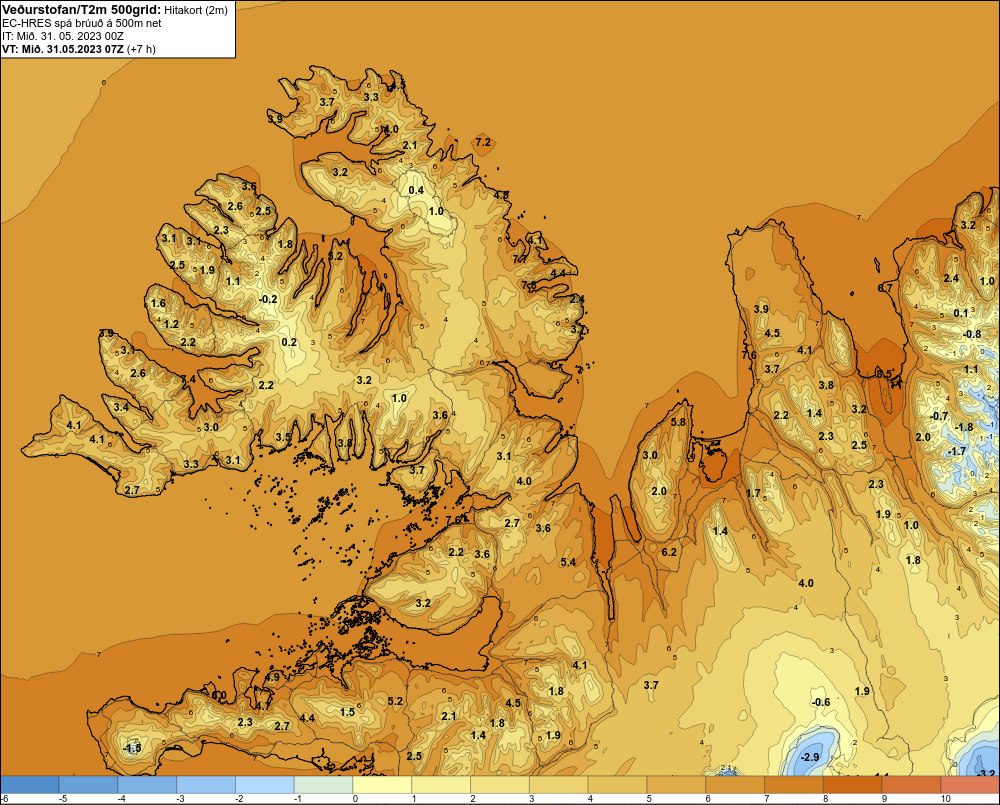Click the "(+7 h)" forecast offset text
This screenshot has height=805, width=1000.
(141, 49)
